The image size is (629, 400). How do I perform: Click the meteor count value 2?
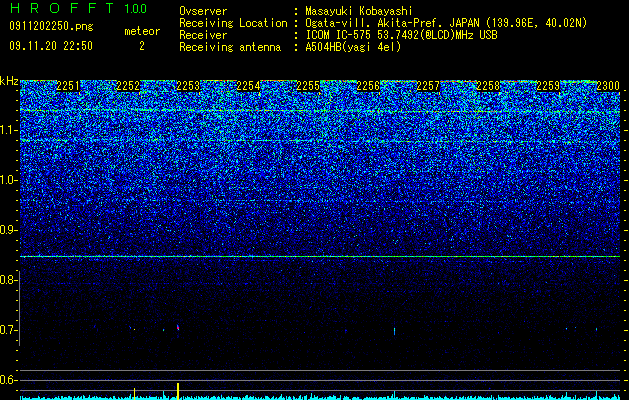pos(142,46)
